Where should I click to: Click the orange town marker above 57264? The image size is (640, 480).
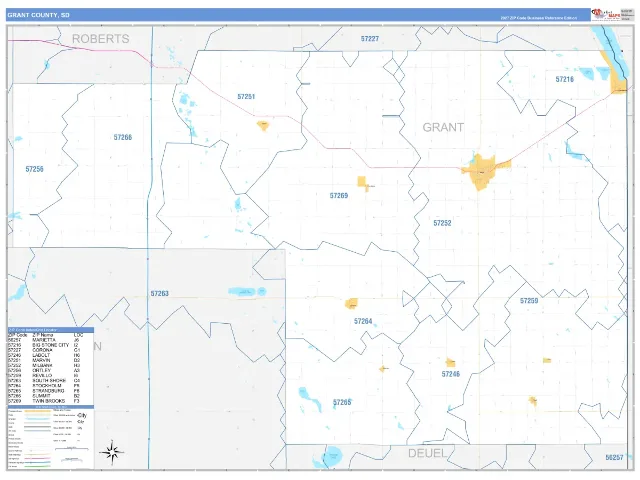point(351,304)
